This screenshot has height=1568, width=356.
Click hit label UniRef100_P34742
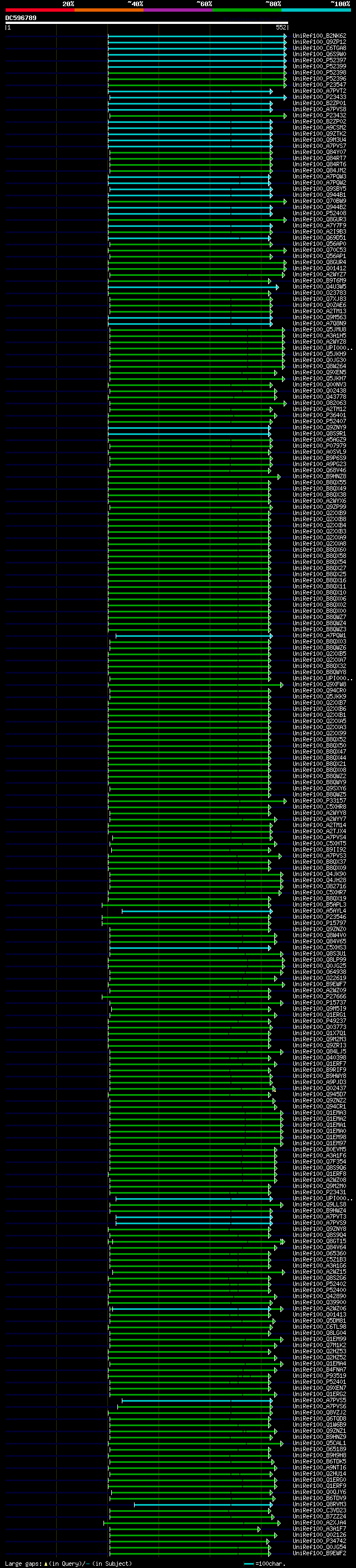319,1541
